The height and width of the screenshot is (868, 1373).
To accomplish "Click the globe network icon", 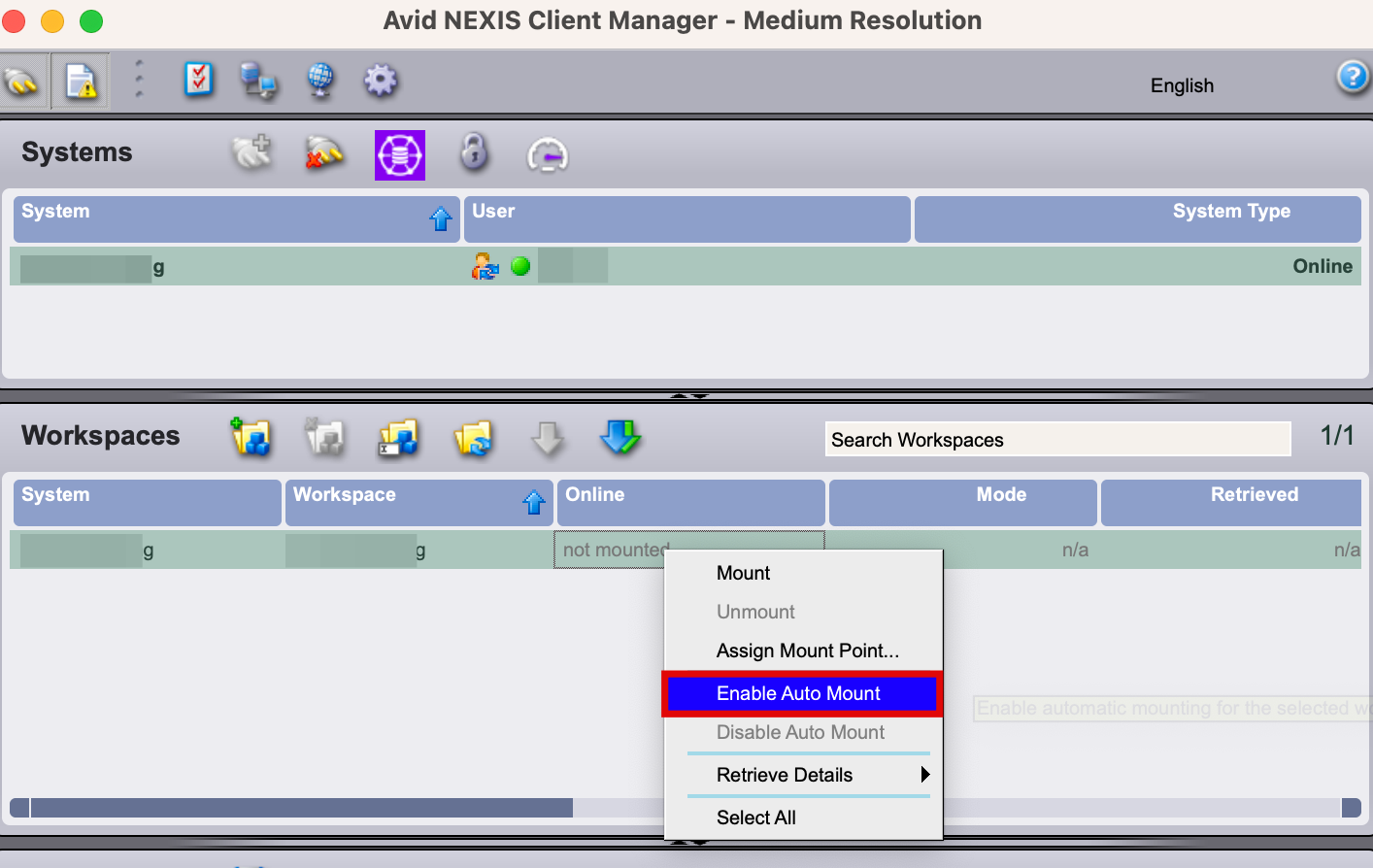I will (x=319, y=81).
